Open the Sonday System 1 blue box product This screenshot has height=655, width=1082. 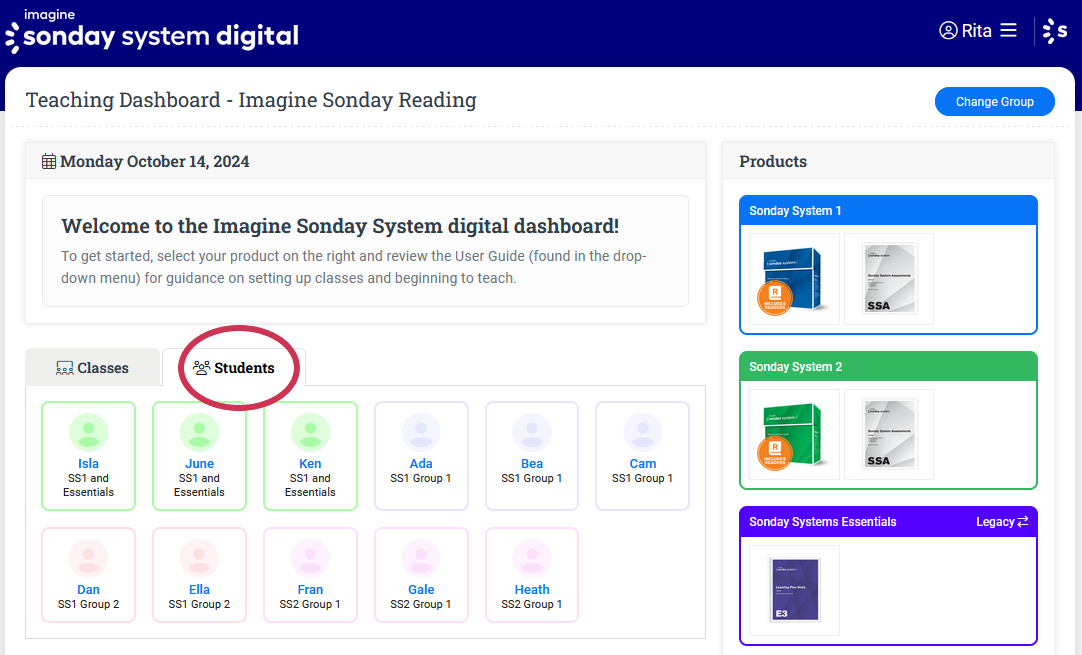[794, 279]
